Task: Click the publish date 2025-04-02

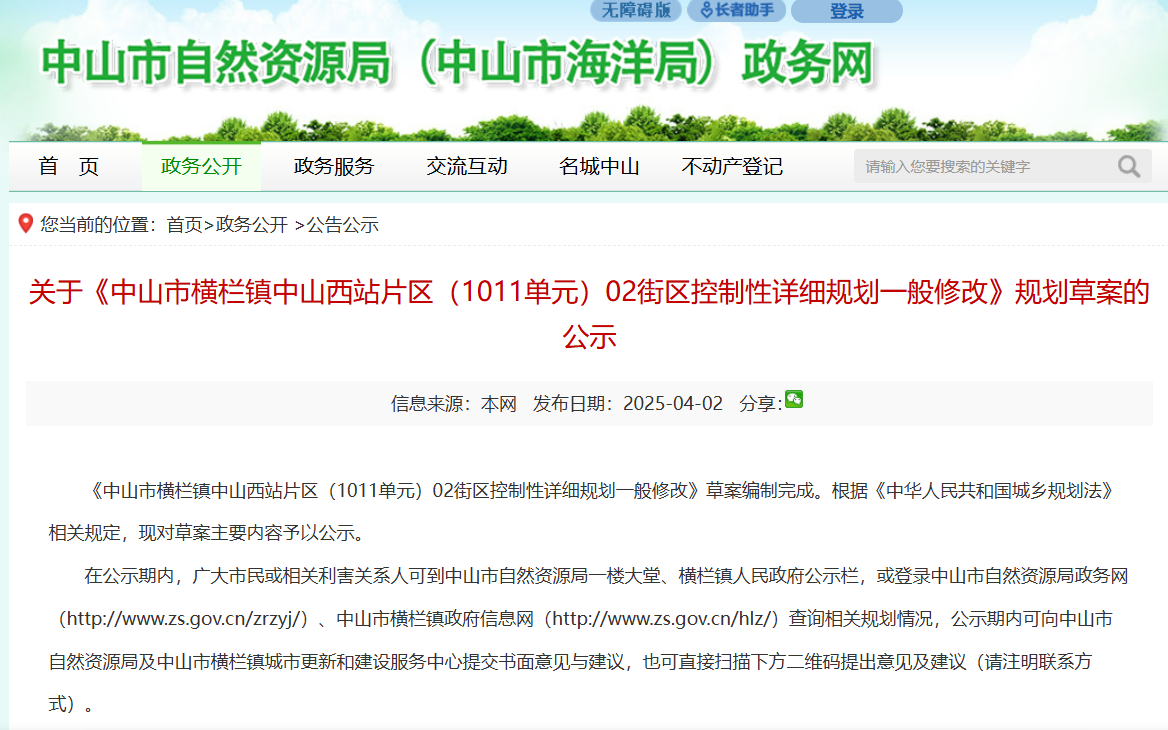Action: click(673, 403)
